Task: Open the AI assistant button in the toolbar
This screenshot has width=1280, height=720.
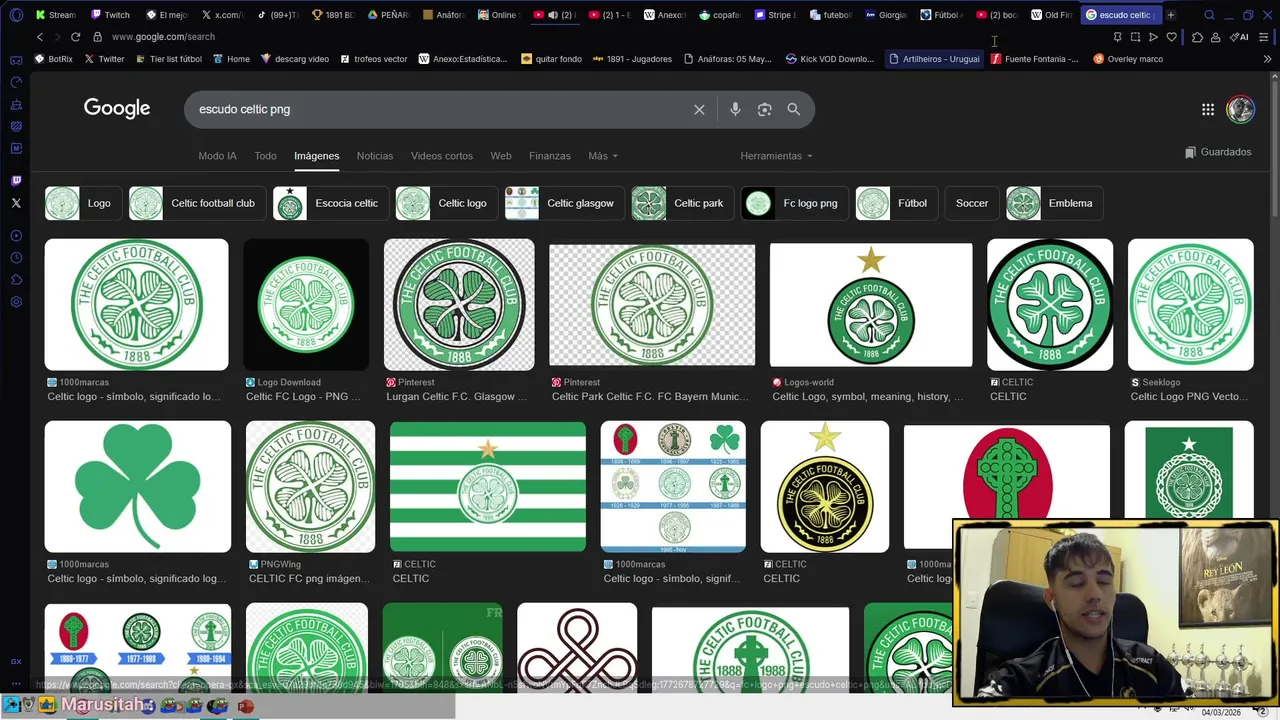Action: (x=1239, y=37)
